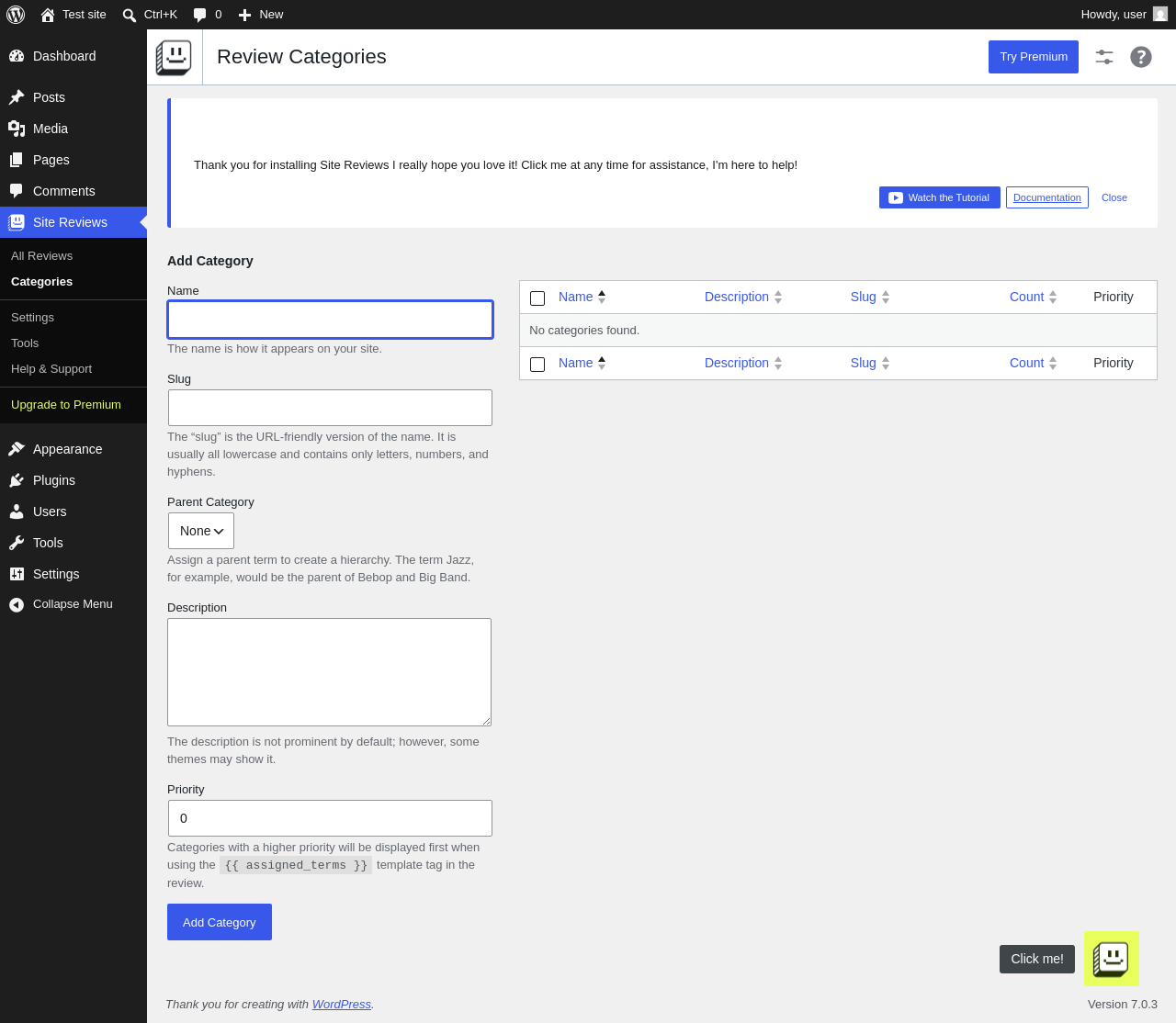This screenshot has width=1176, height=1023.
Task: Toggle select-all checkbox in table footer
Action: point(537,365)
